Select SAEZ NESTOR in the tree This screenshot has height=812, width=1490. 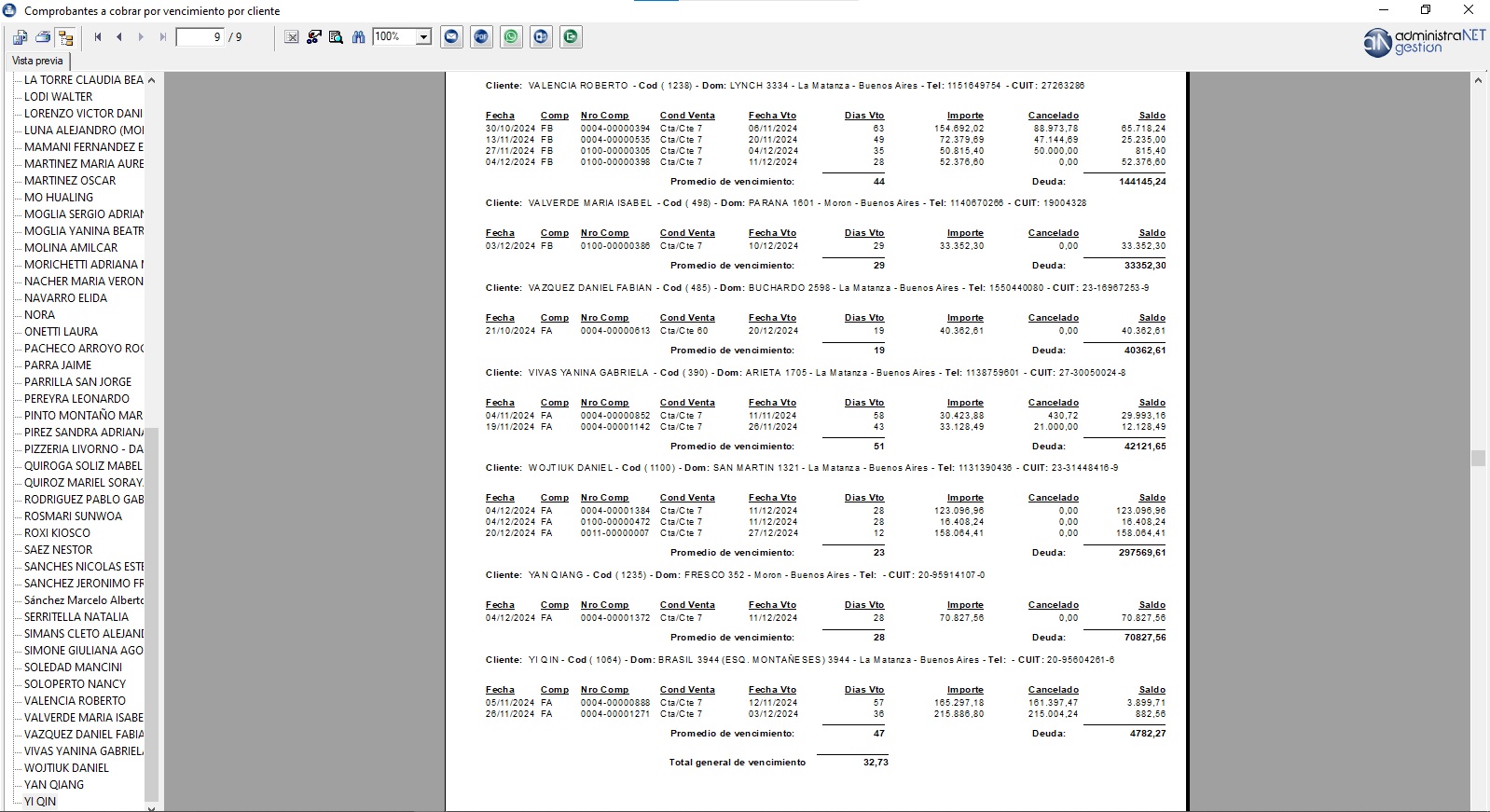coord(58,550)
